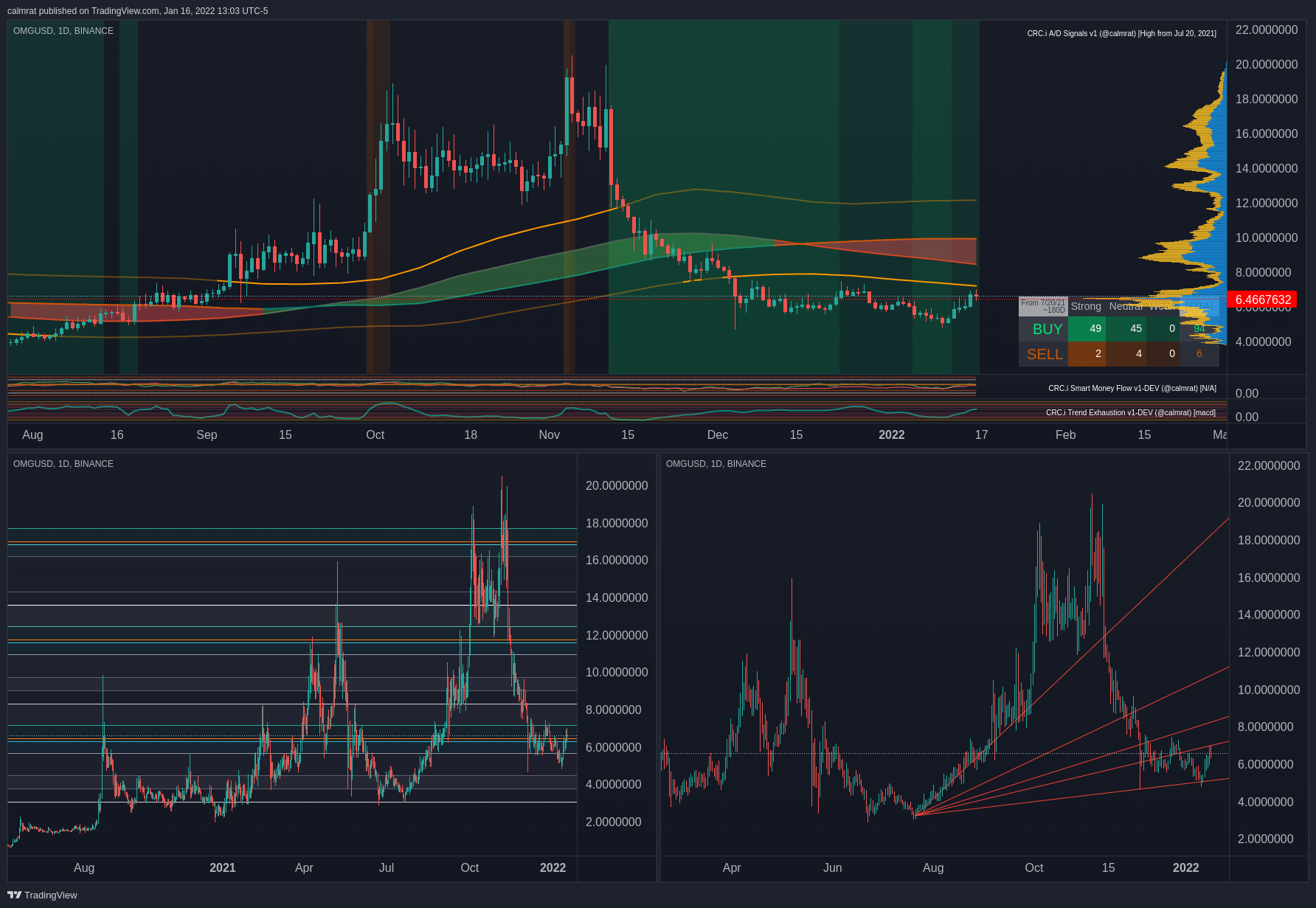The image size is (1316, 908).
Task: Click the 16.0000000 price label on the top chart
Action: (x=1267, y=134)
